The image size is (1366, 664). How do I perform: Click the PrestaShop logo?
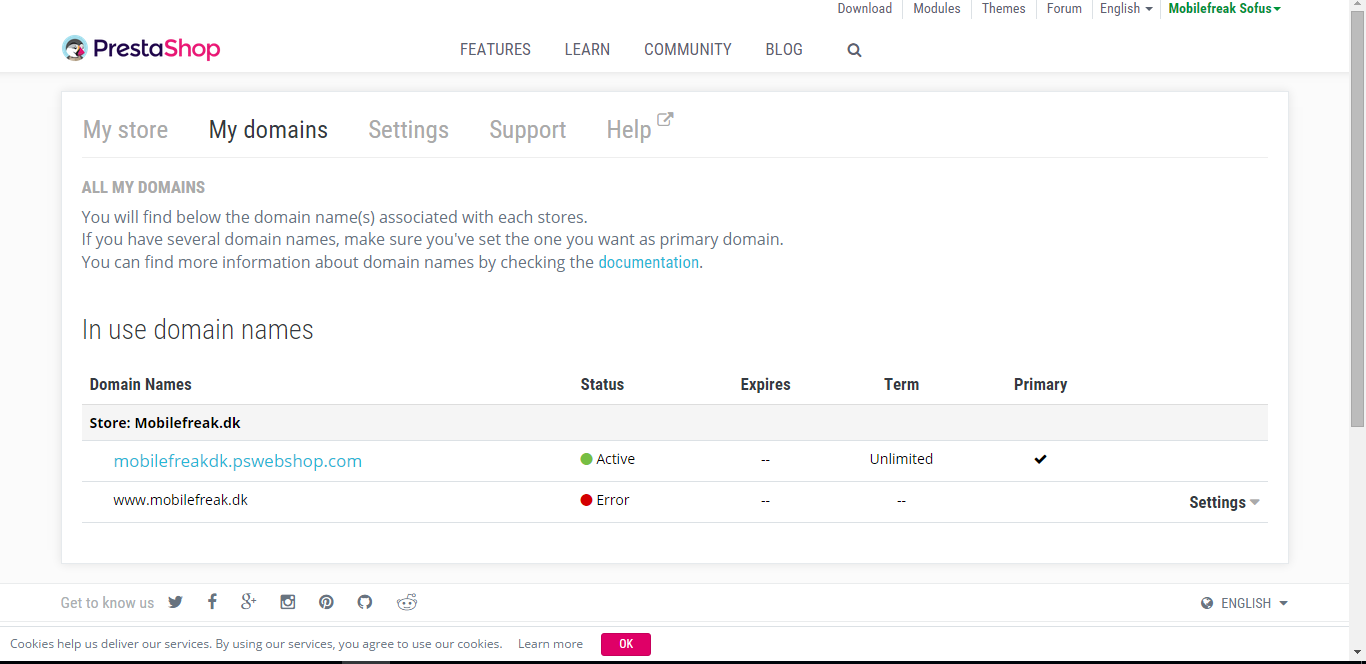coord(141,49)
